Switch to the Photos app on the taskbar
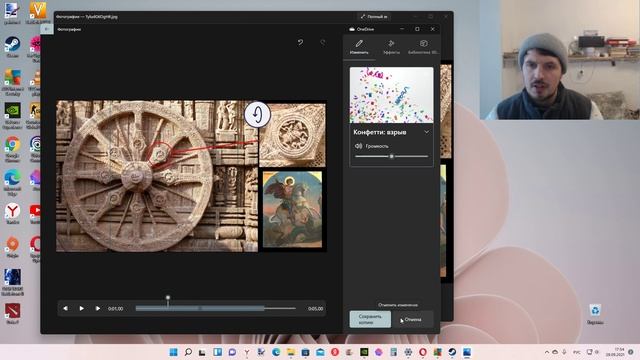The width and height of the screenshot is (640, 360). pos(467,352)
